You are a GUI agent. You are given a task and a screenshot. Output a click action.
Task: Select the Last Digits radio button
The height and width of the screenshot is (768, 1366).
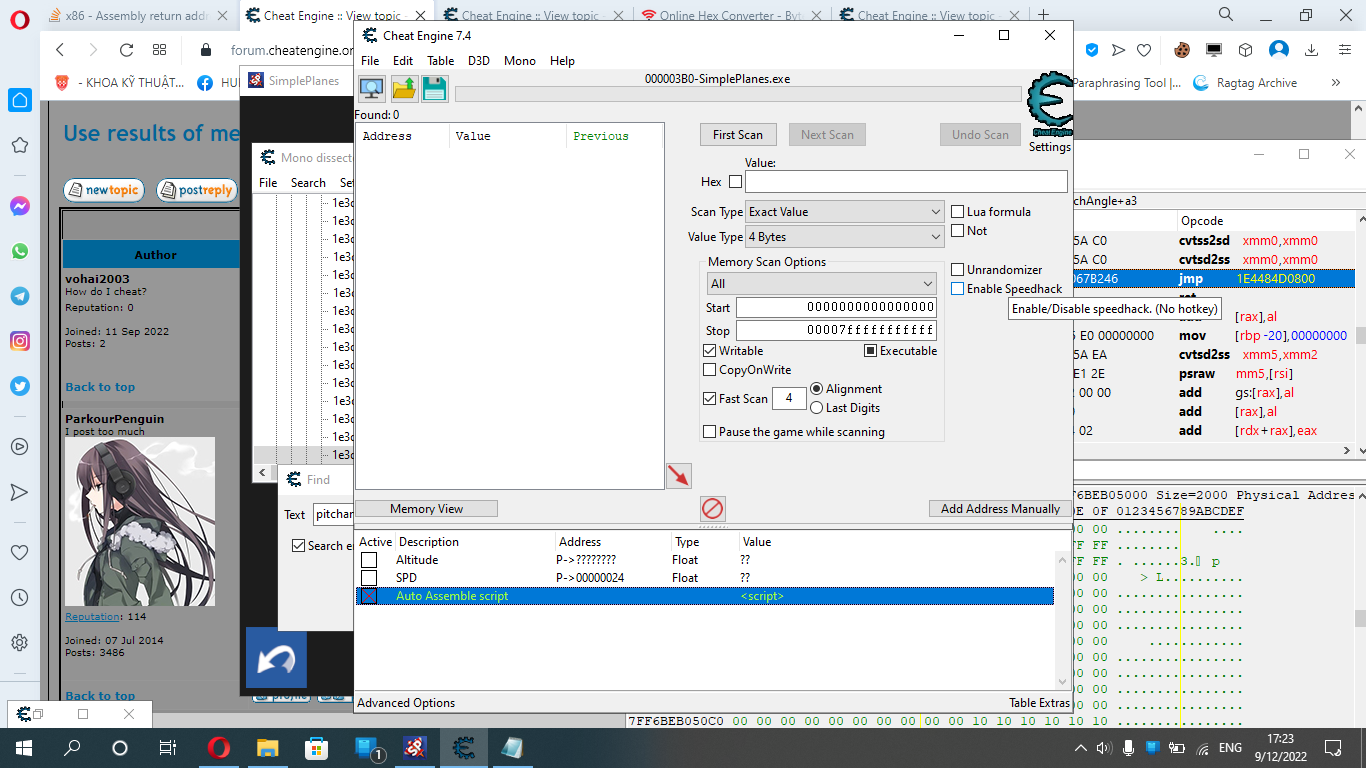click(817, 408)
